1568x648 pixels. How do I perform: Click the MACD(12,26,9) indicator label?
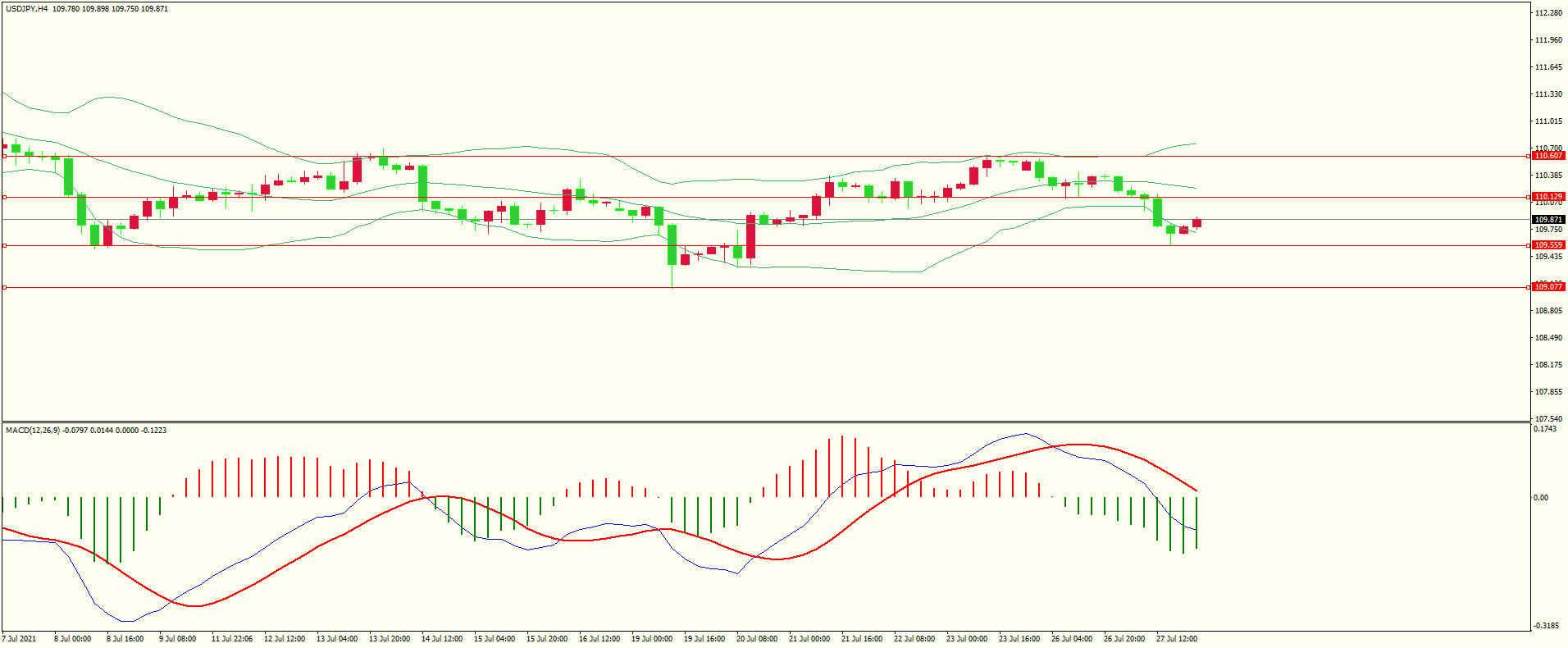[32, 431]
